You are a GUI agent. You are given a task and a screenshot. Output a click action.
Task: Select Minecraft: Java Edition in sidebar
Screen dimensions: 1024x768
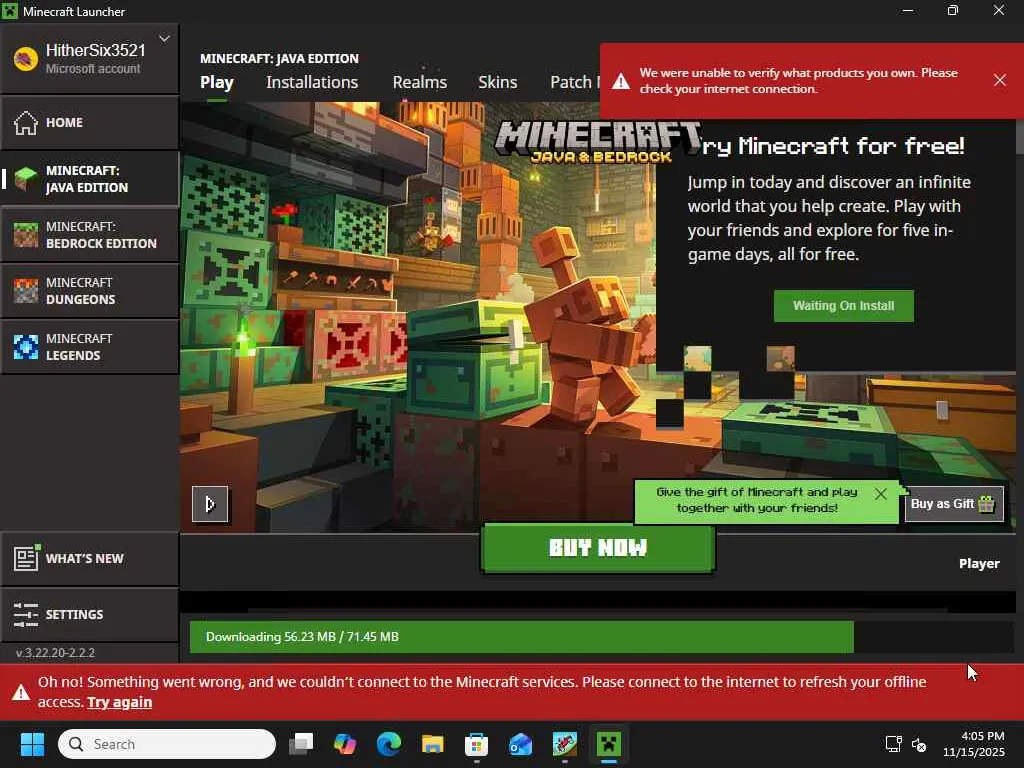point(89,179)
